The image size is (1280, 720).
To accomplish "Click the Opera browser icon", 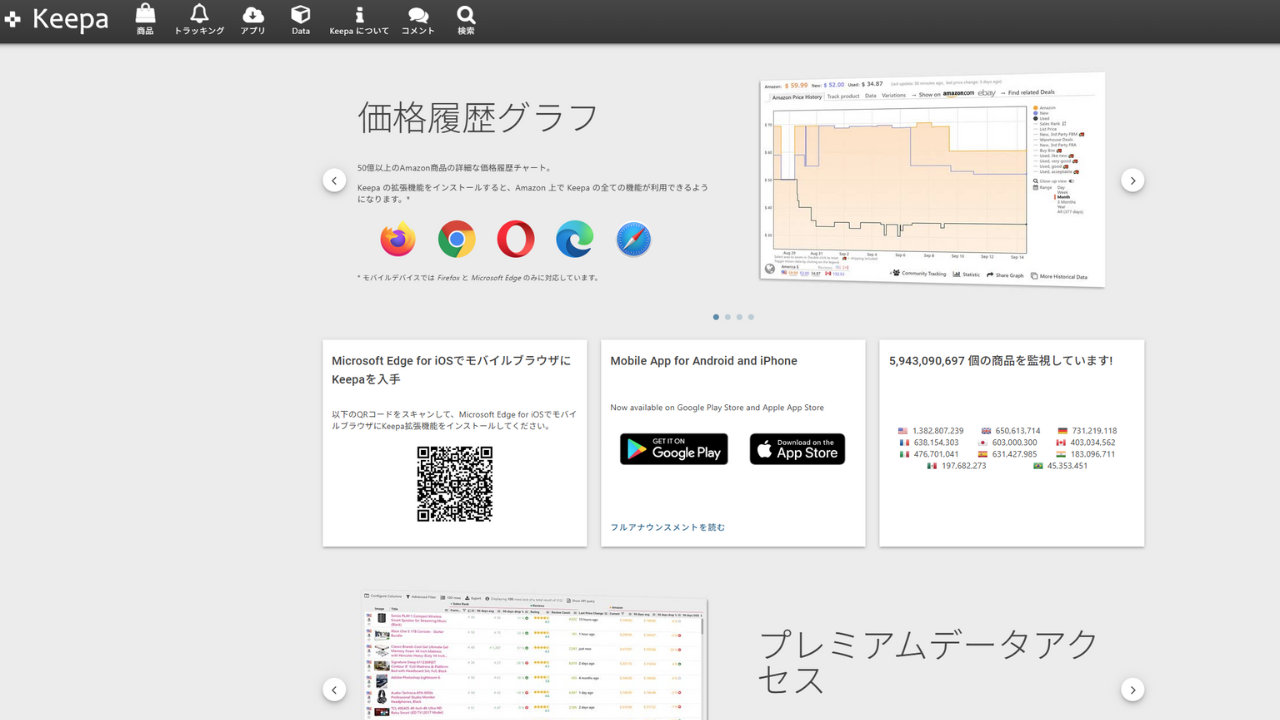I will click(x=515, y=240).
